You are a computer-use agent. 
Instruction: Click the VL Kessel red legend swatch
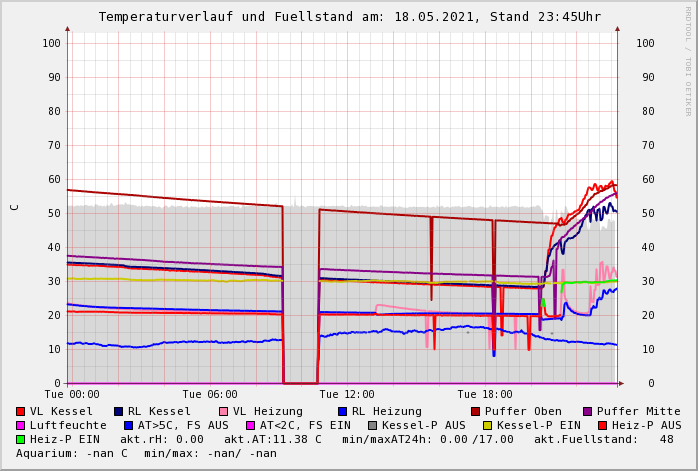pos(20,411)
